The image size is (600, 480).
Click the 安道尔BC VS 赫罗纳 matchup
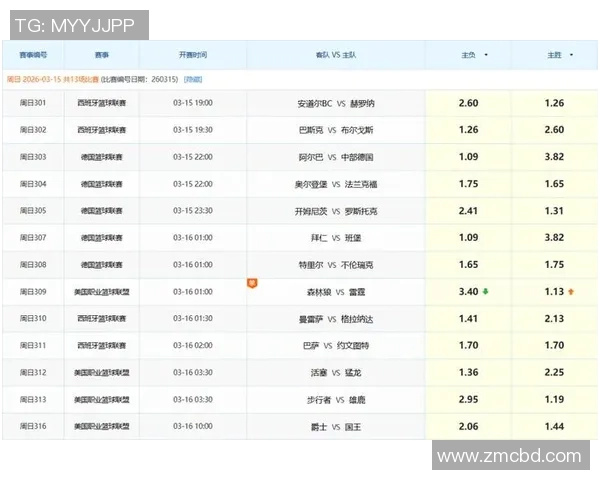336,104
